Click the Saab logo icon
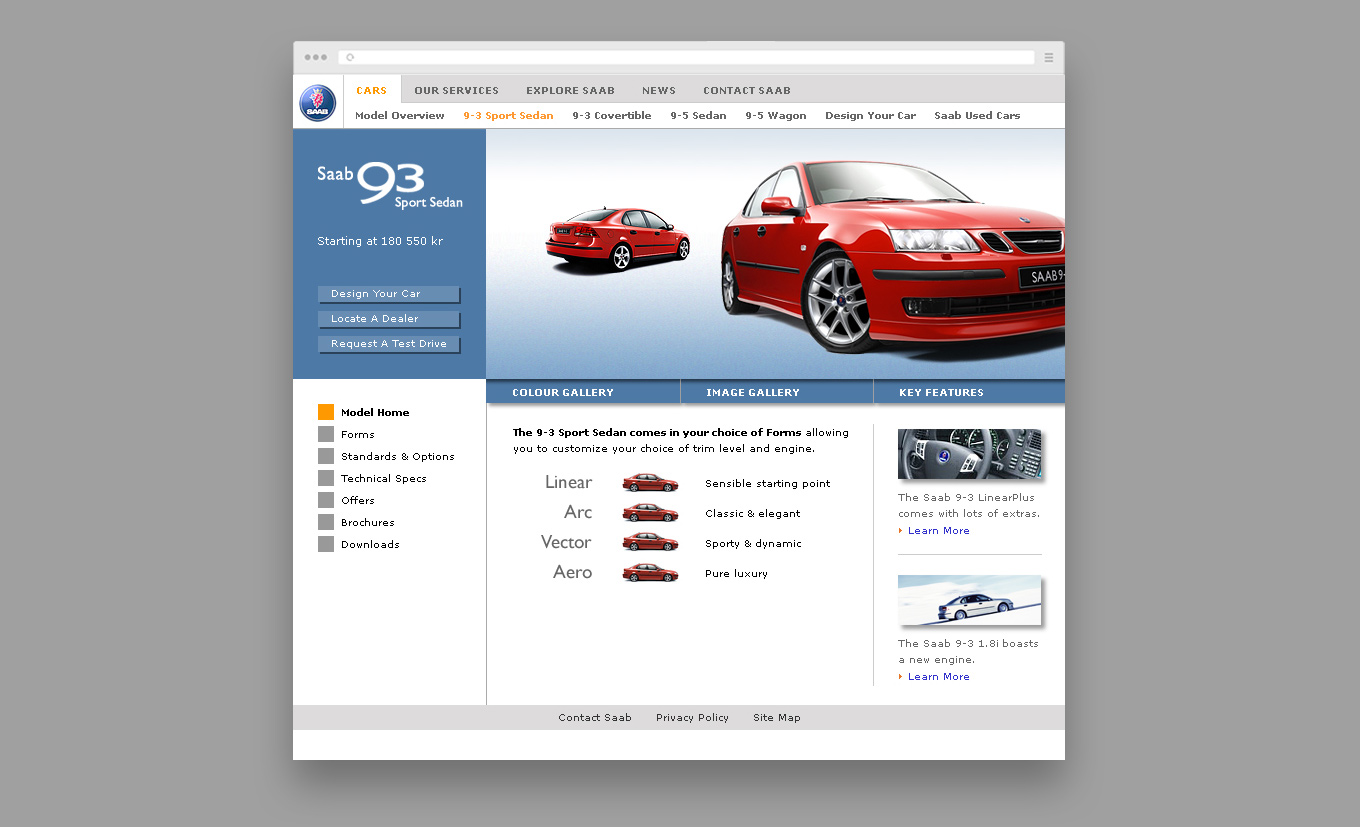The image size is (1360, 827). coord(318,103)
